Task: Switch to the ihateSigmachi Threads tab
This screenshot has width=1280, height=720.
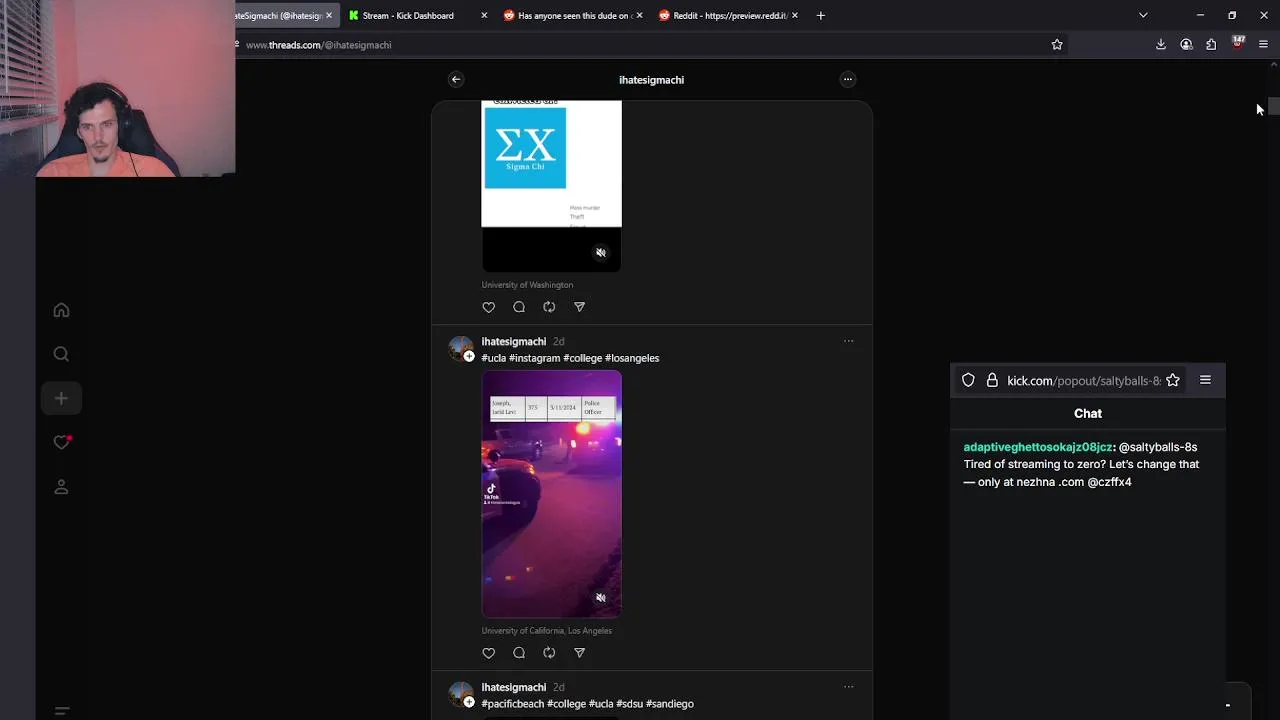Action: point(278,15)
